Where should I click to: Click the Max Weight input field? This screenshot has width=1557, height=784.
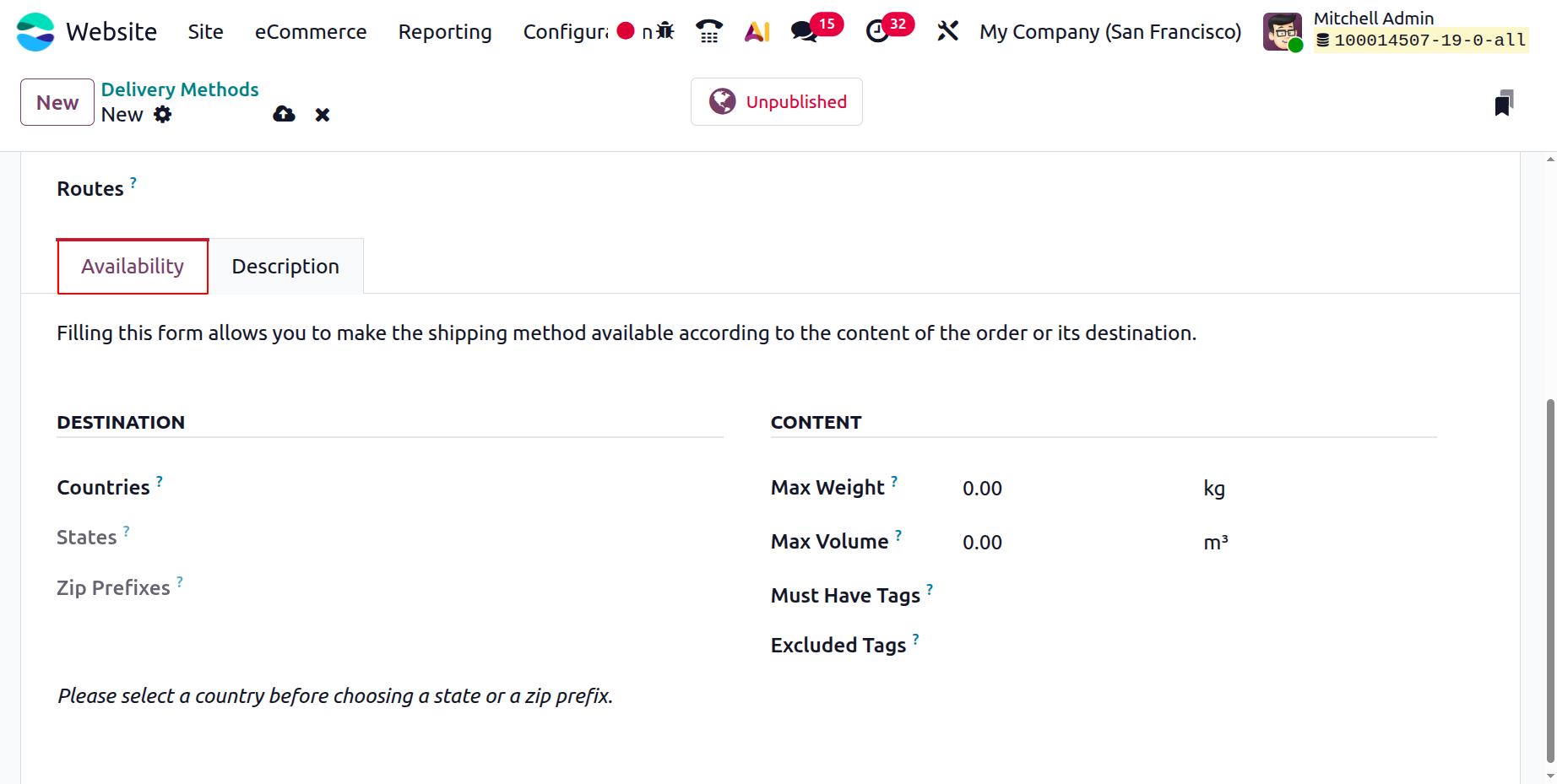pyautogui.click(x=1072, y=489)
